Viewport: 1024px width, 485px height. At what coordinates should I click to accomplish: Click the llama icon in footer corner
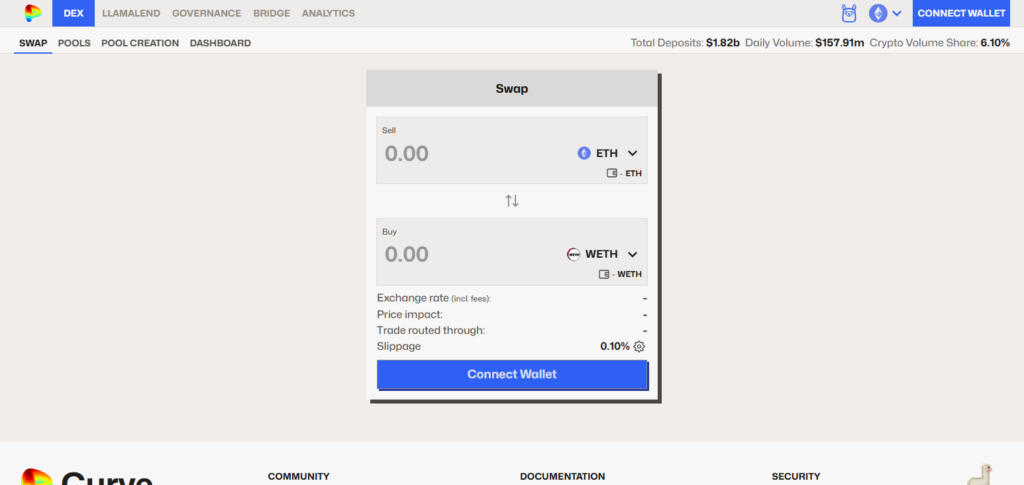pos(981,474)
